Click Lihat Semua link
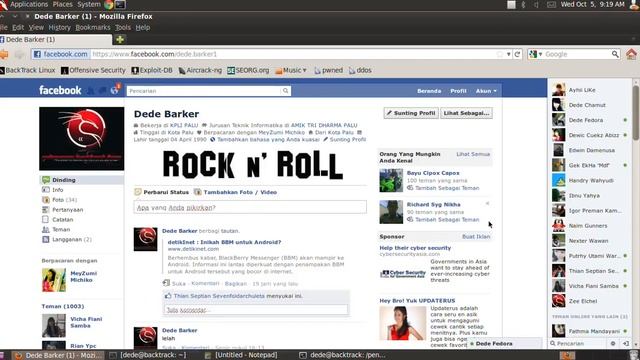This screenshot has height=360, width=640. tap(473, 154)
